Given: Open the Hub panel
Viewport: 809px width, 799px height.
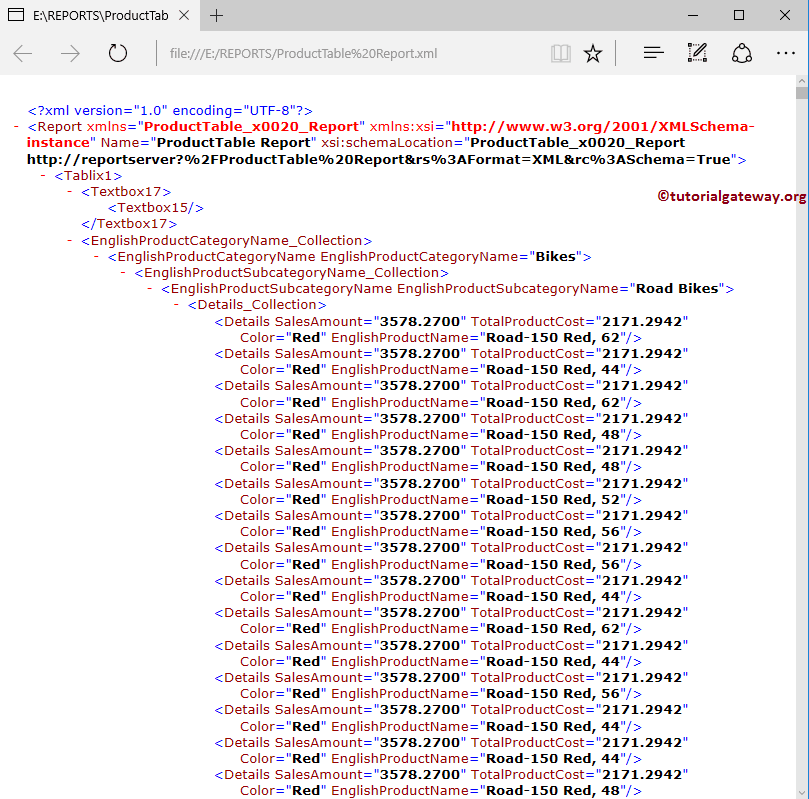Looking at the screenshot, I should click(653, 53).
